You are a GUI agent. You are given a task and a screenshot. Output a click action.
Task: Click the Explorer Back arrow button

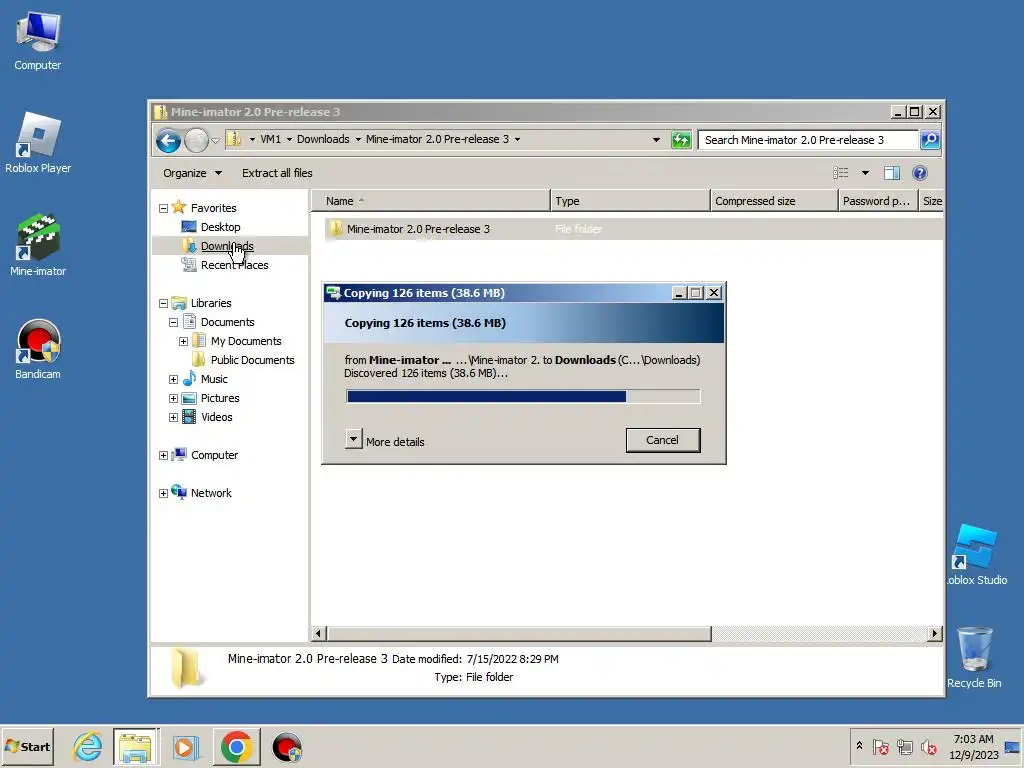tap(168, 140)
